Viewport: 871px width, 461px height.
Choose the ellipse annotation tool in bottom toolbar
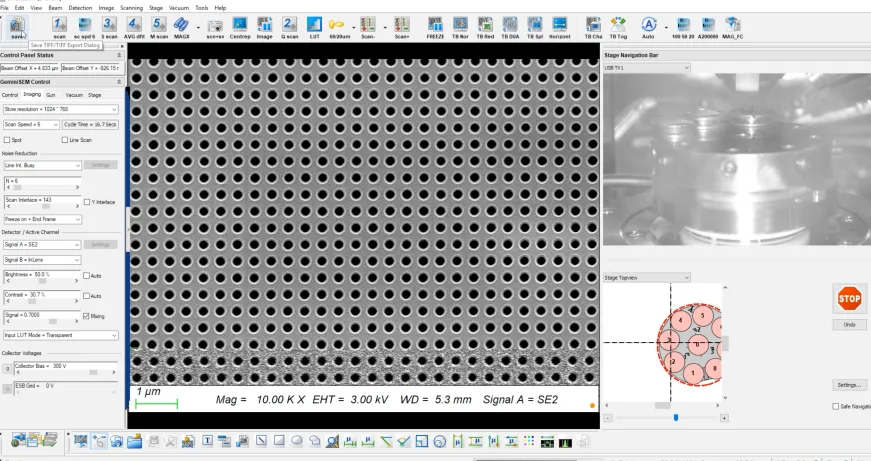click(x=297, y=441)
